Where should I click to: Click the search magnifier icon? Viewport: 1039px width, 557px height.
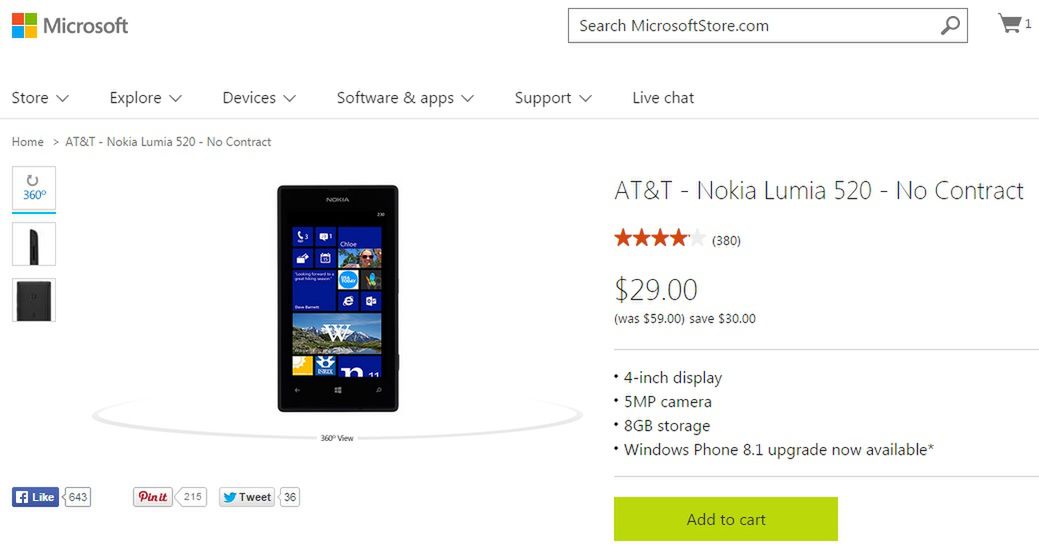point(950,26)
